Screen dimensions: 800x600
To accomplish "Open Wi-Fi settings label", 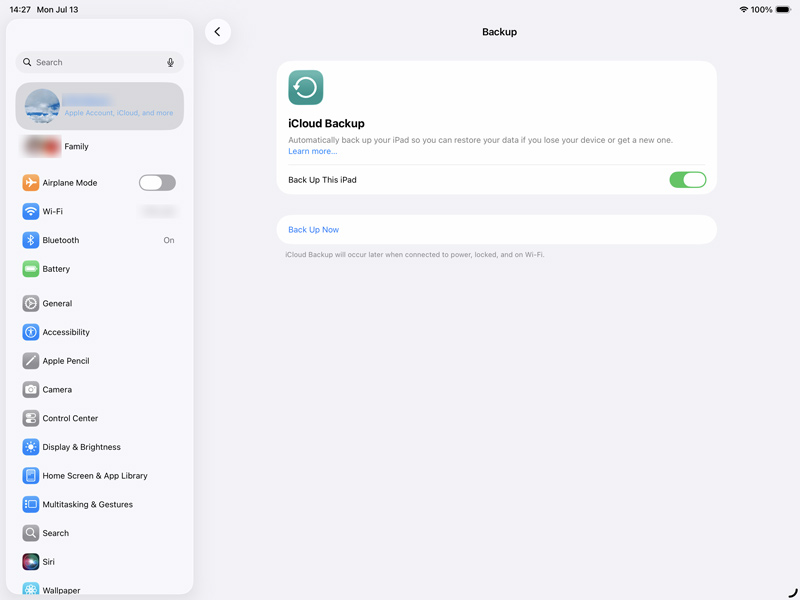I will coord(53,211).
